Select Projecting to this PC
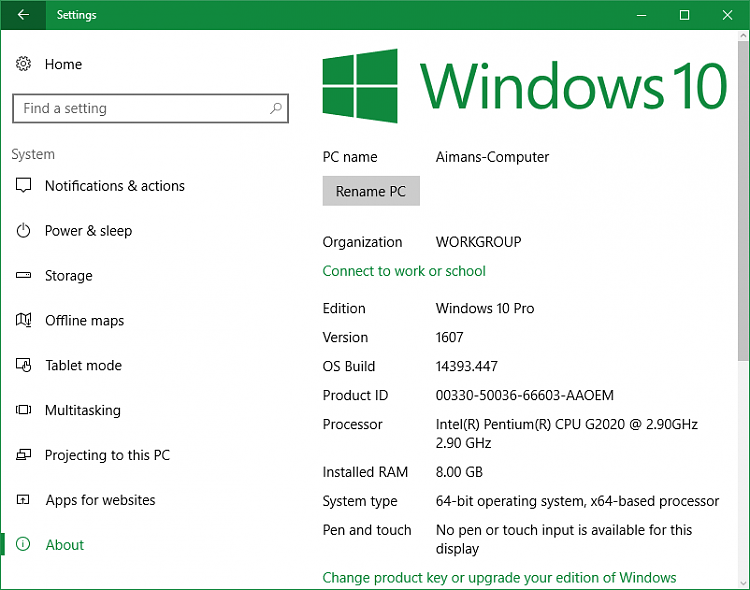This screenshot has height=590, width=750. pyautogui.click(x=107, y=455)
